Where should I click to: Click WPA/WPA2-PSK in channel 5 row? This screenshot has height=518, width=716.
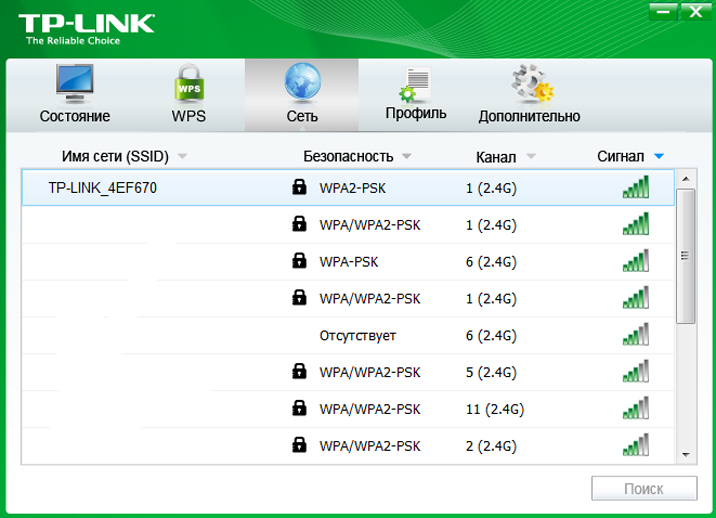click(x=370, y=372)
